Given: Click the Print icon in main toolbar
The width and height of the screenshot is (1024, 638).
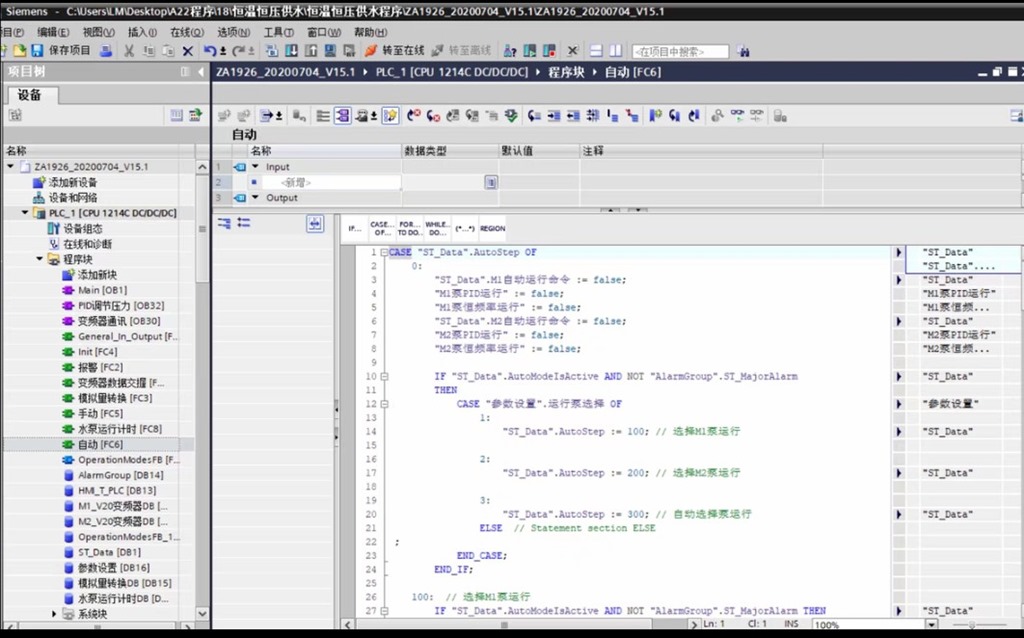Looking at the screenshot, I should pos(106,50).
